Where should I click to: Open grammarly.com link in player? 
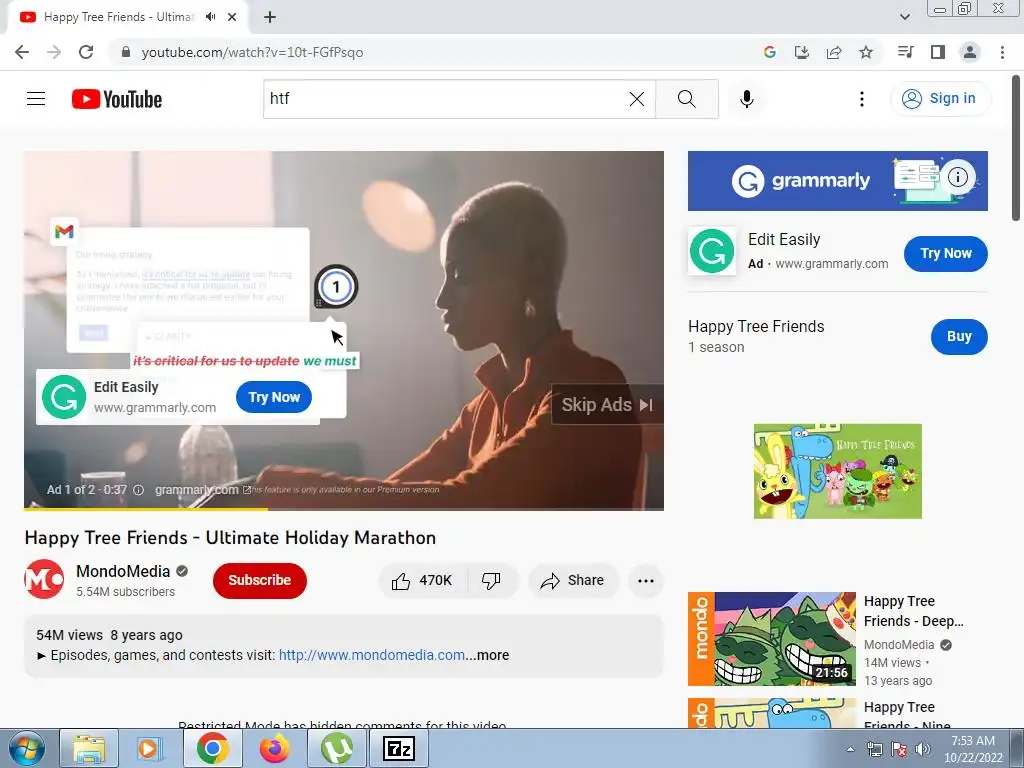202,490
